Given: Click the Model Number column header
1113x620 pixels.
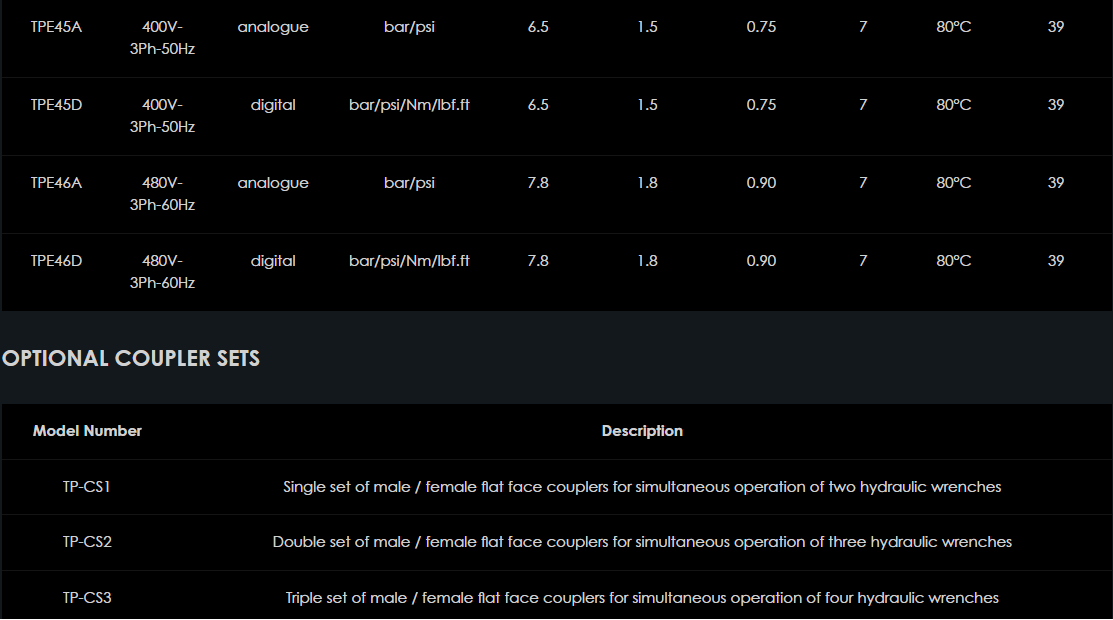Looking at the screenshot, I should coord(87,431).
